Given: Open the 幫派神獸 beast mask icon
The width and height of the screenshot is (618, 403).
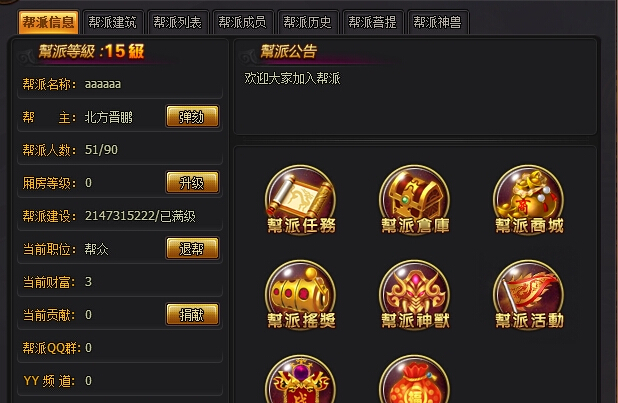Looking at the screenshot, I should tap(415, 295).
